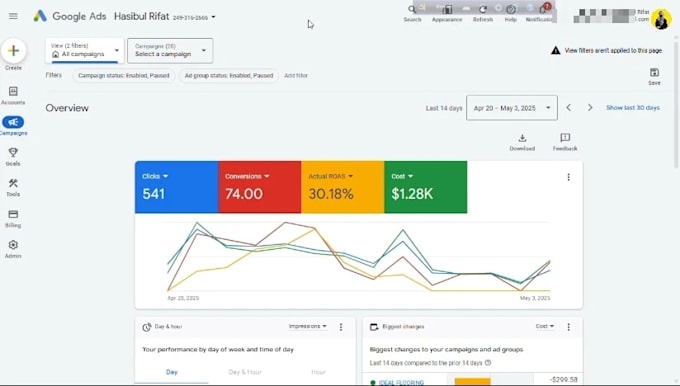This screenshot has width=680, height=386.
Task: Open the main hamburger menu
Action: [x=13, y=16]
